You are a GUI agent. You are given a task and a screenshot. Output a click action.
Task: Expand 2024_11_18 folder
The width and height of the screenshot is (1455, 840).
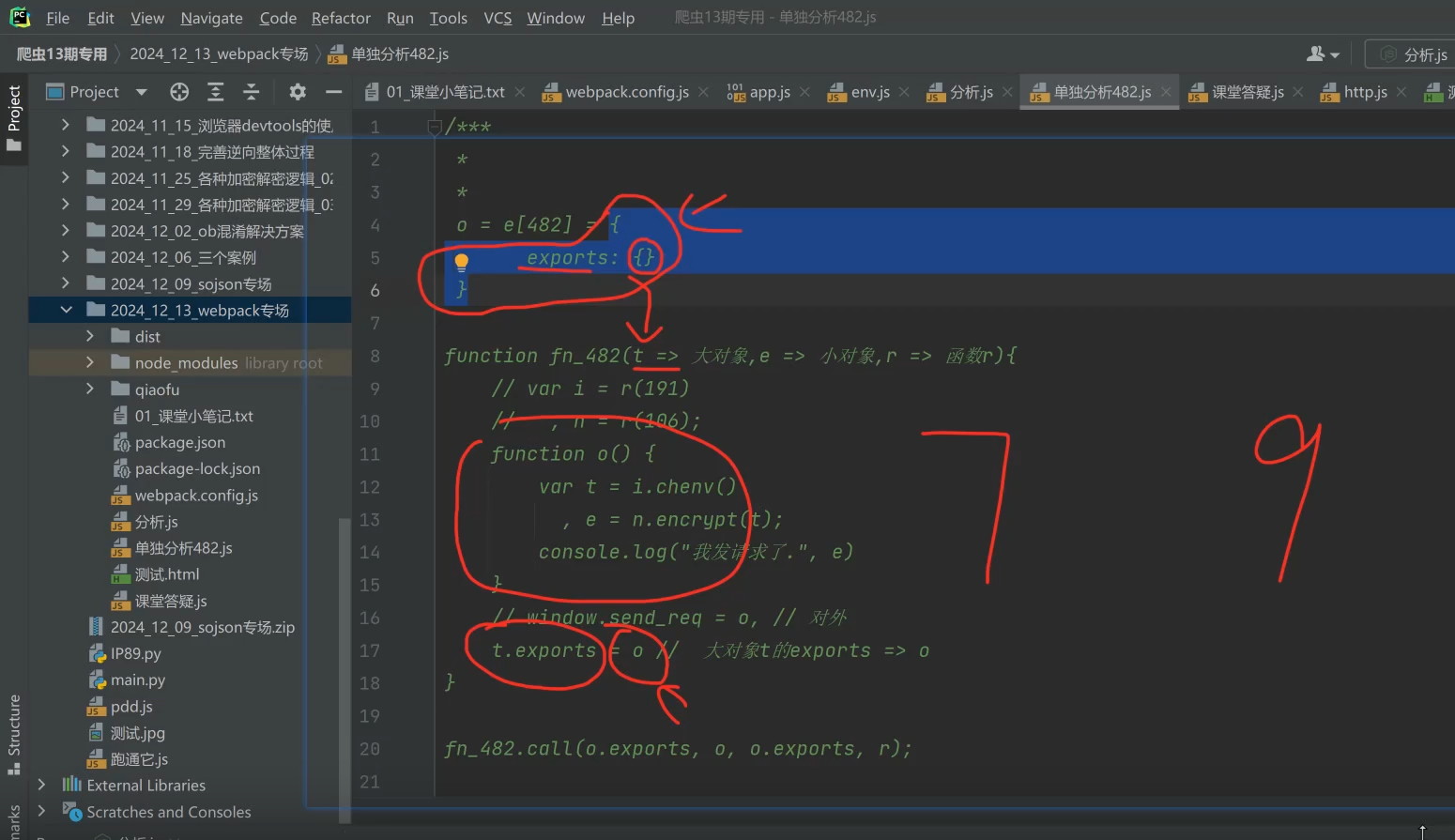point(65,151)
